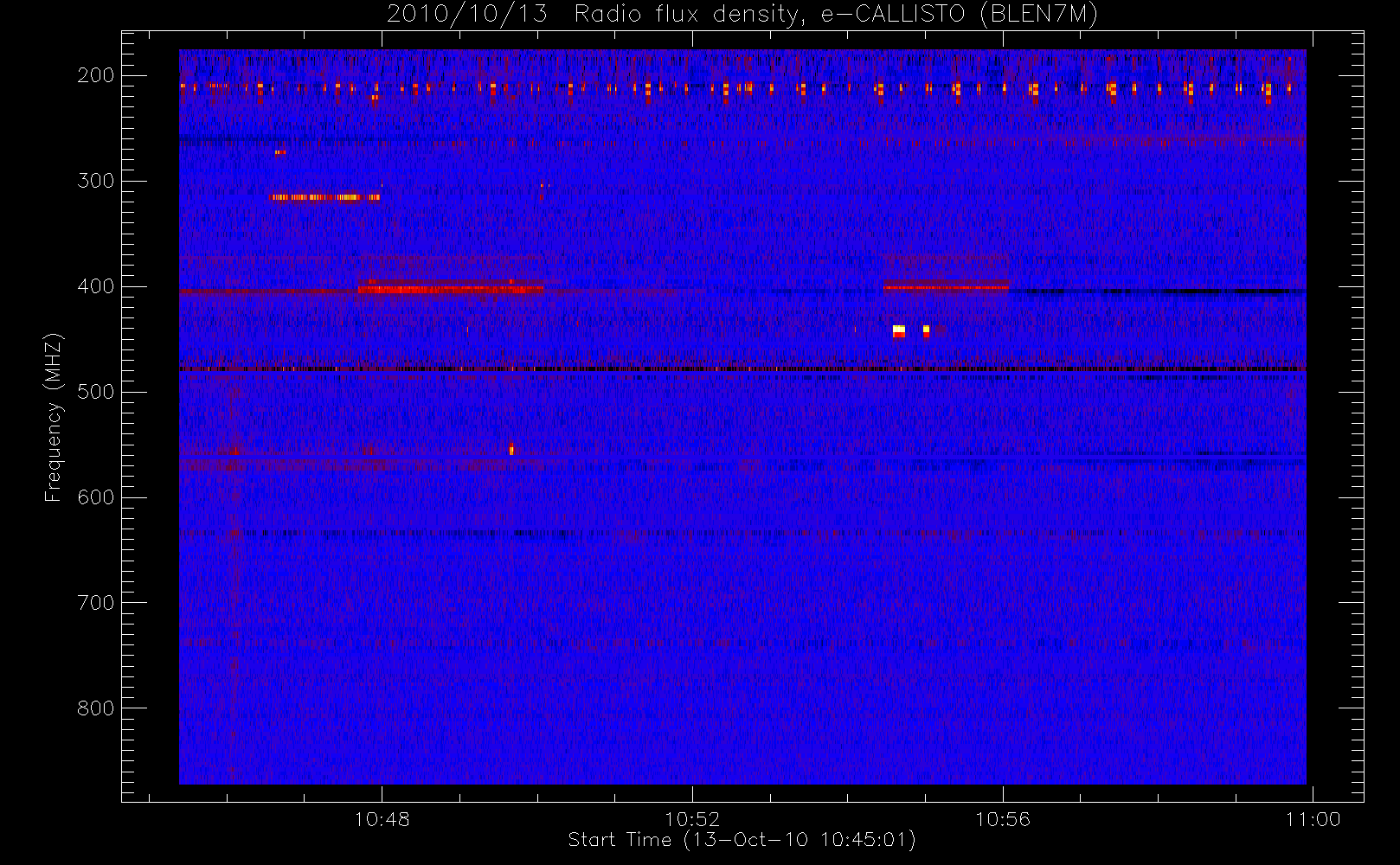Click the larger white burst near 440 MHz

click(898, 330)
